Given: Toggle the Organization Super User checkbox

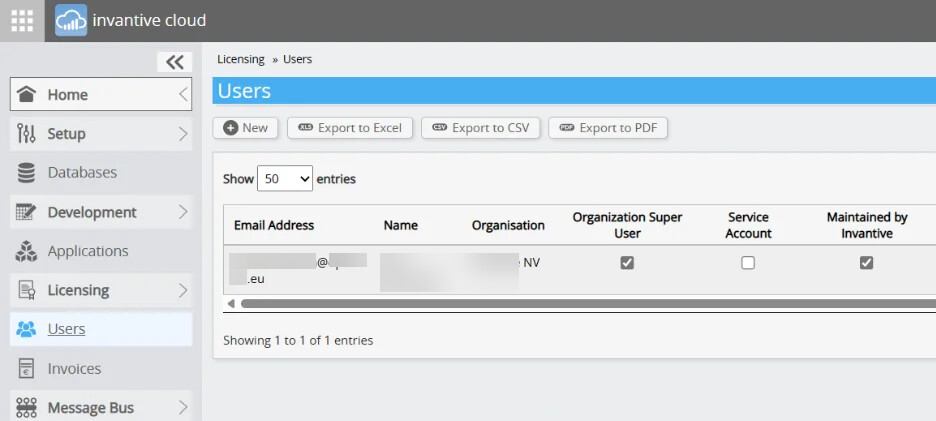Looking at the screenshot, I should point(627,263).
